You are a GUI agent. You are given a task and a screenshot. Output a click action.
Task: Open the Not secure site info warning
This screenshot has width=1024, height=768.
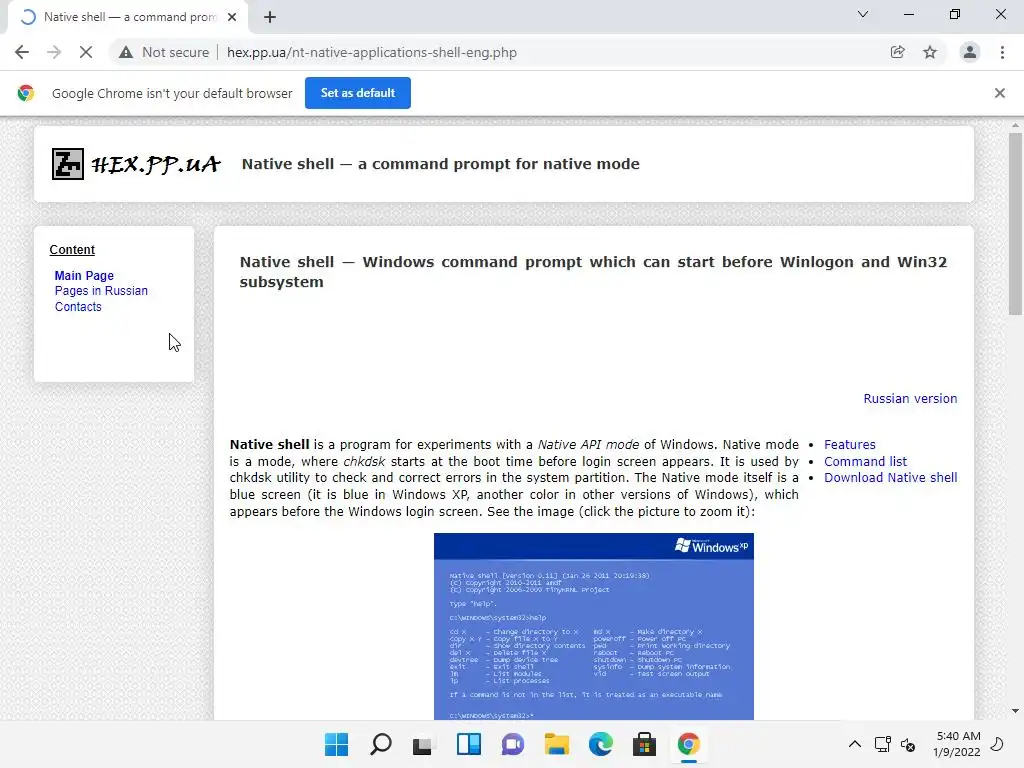[x=164, y=52]
